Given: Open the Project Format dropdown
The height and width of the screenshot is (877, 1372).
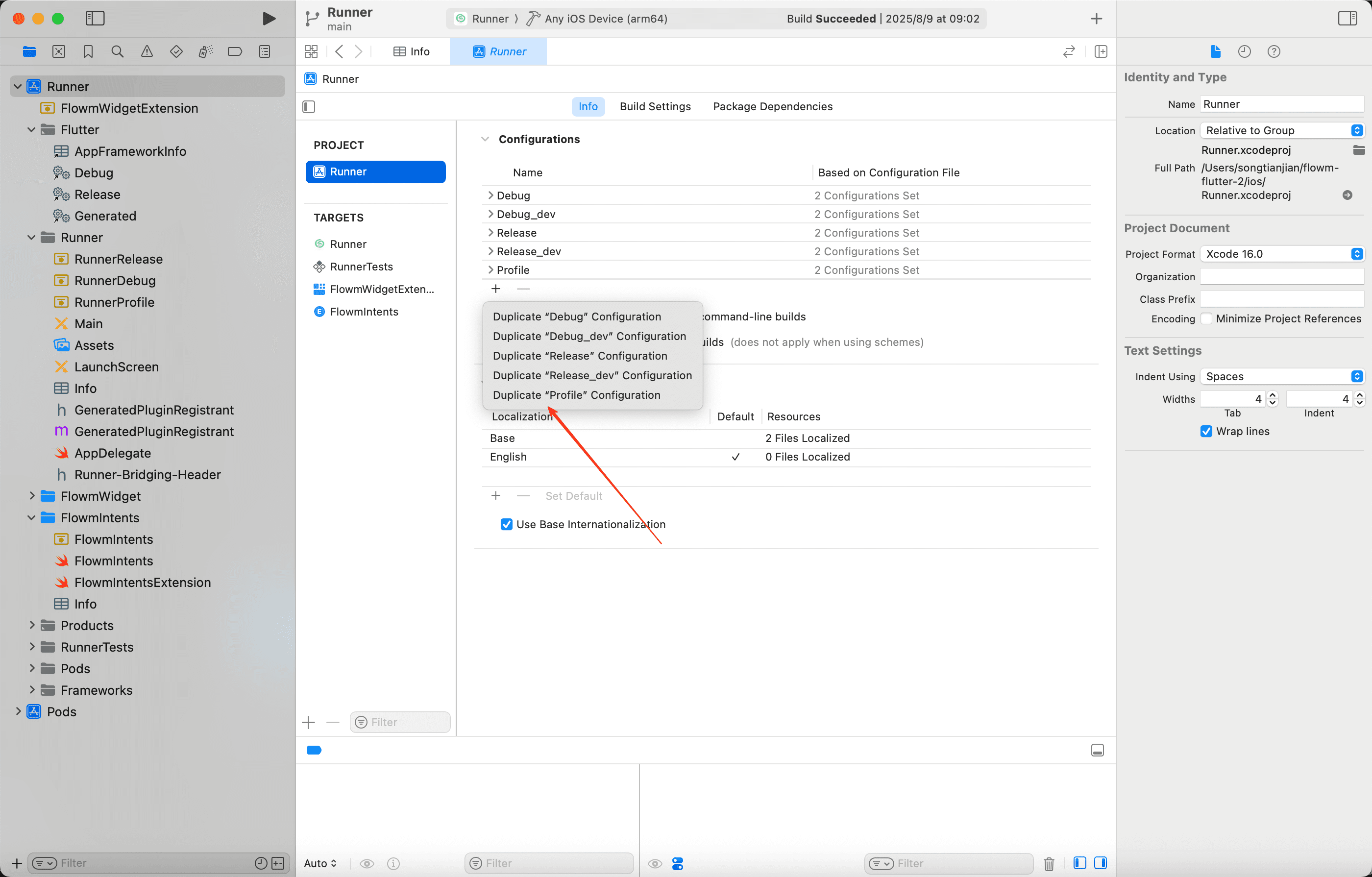Looking at the screenshot, I should [1281, 254].
